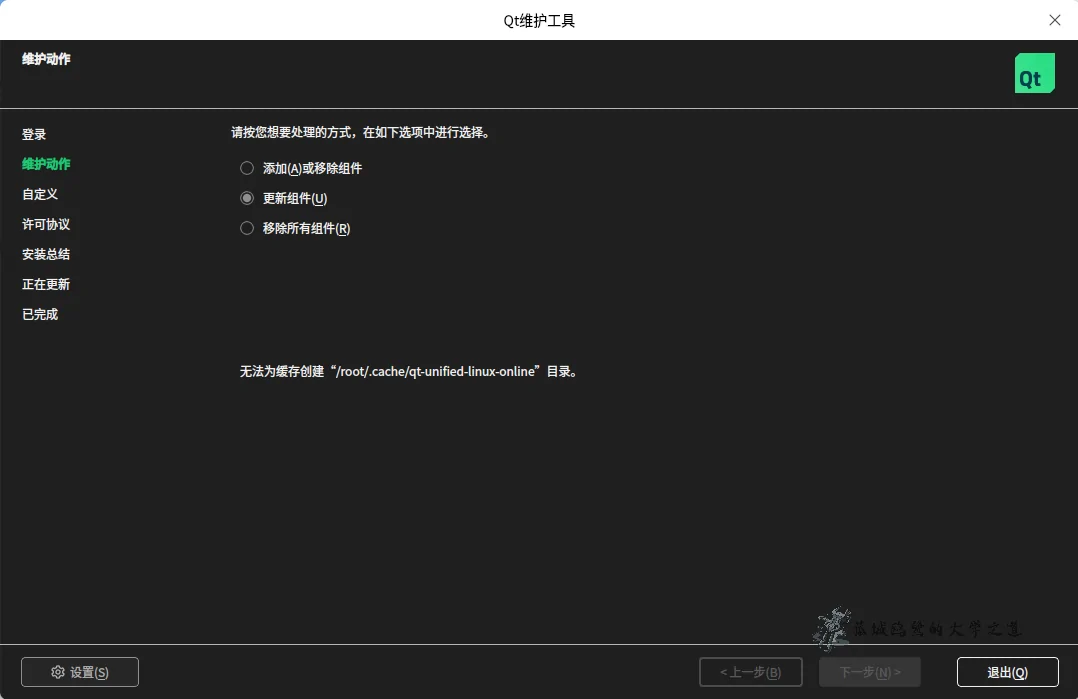Click the 正在更新 sidebar step
The image size is (1078, 699).
(x=46, y=284)
